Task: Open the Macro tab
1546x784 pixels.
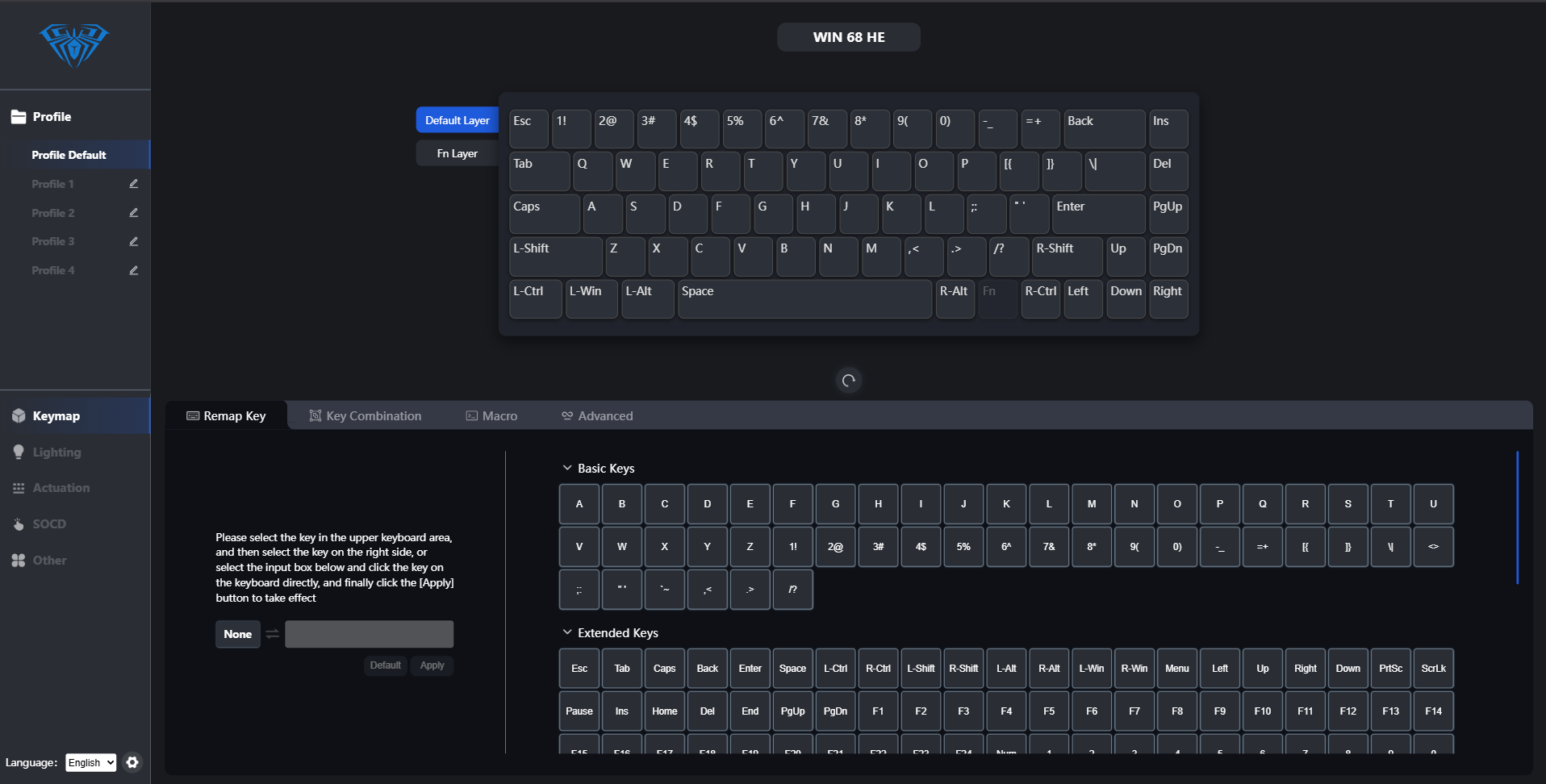Action: point(491,416)
